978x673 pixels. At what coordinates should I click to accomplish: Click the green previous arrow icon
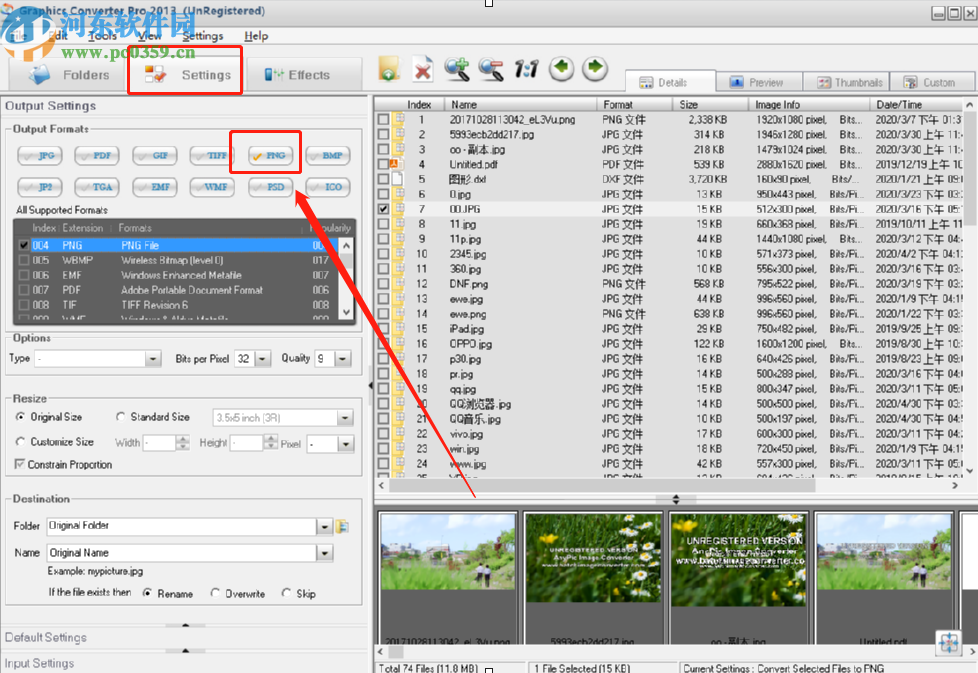pyautogui.click(x=562, y=68)
